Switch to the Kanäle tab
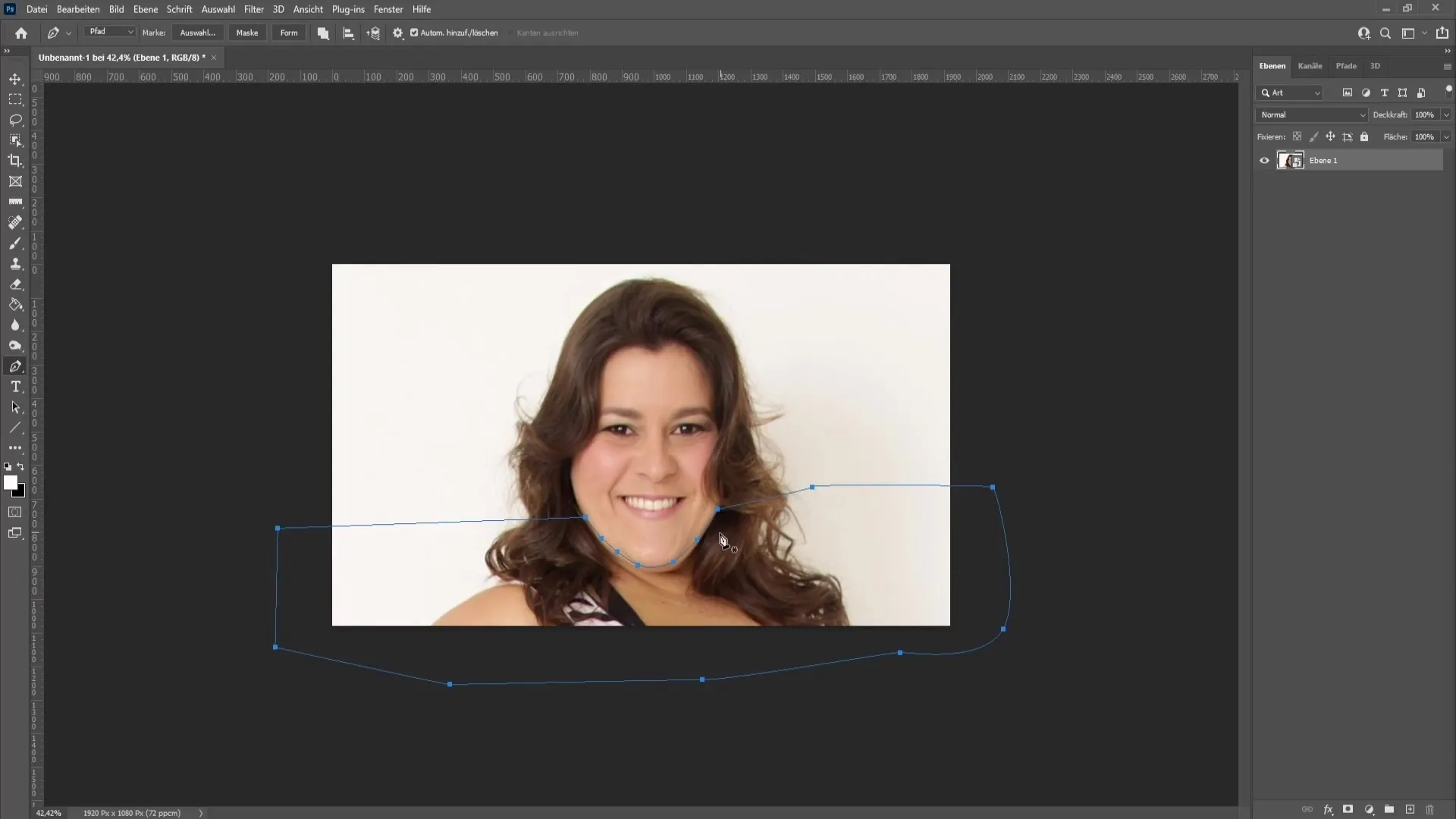Image resolution: width=1456 pixels, height=819 pixels. (x=1310, y=65)
